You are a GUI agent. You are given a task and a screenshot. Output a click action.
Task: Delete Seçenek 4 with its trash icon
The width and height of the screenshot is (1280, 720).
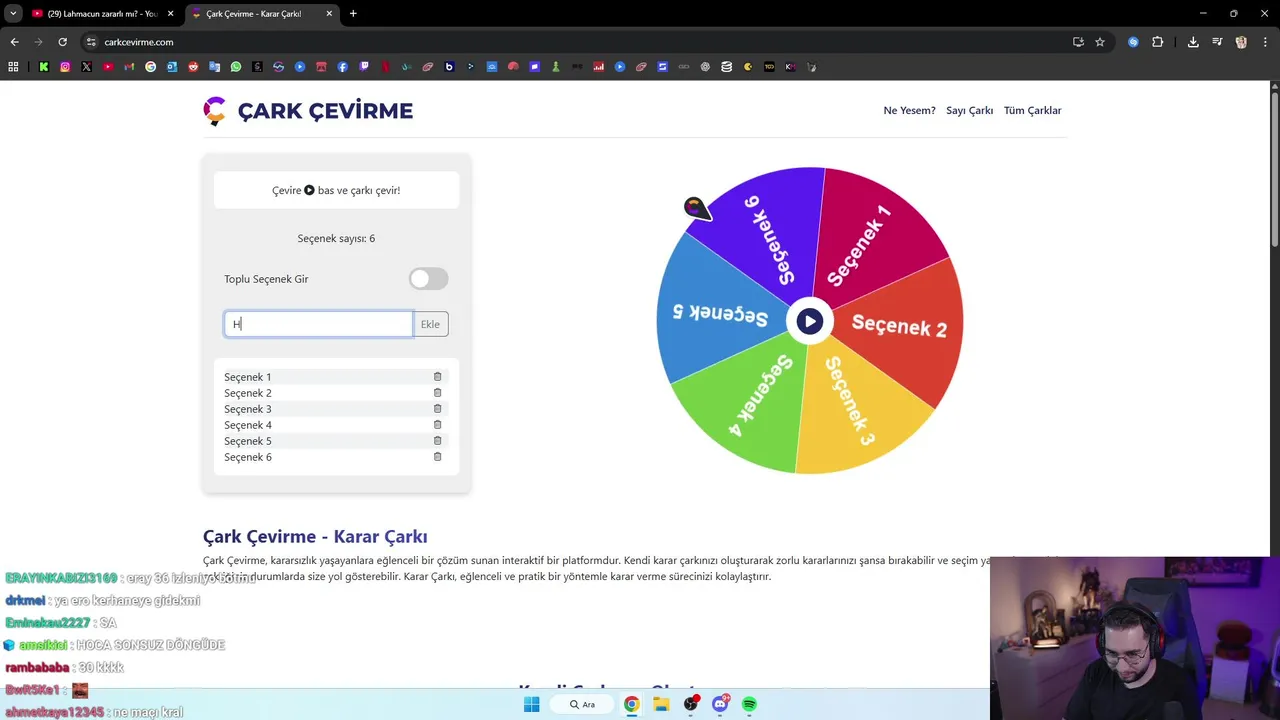click(437, 425)
